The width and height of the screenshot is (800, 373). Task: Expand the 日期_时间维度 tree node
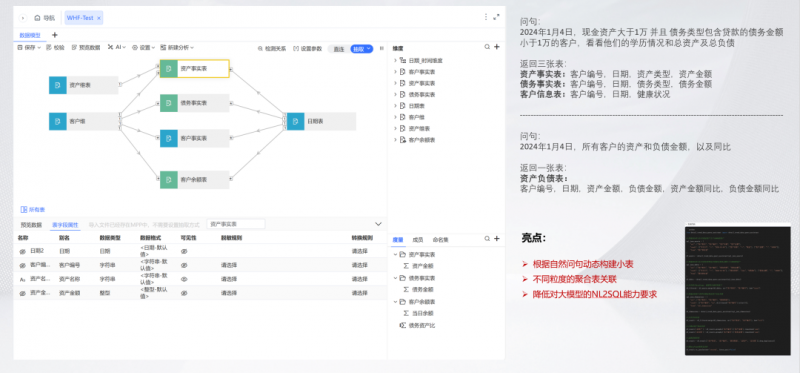pyautogui.click(x=395, y=60)
